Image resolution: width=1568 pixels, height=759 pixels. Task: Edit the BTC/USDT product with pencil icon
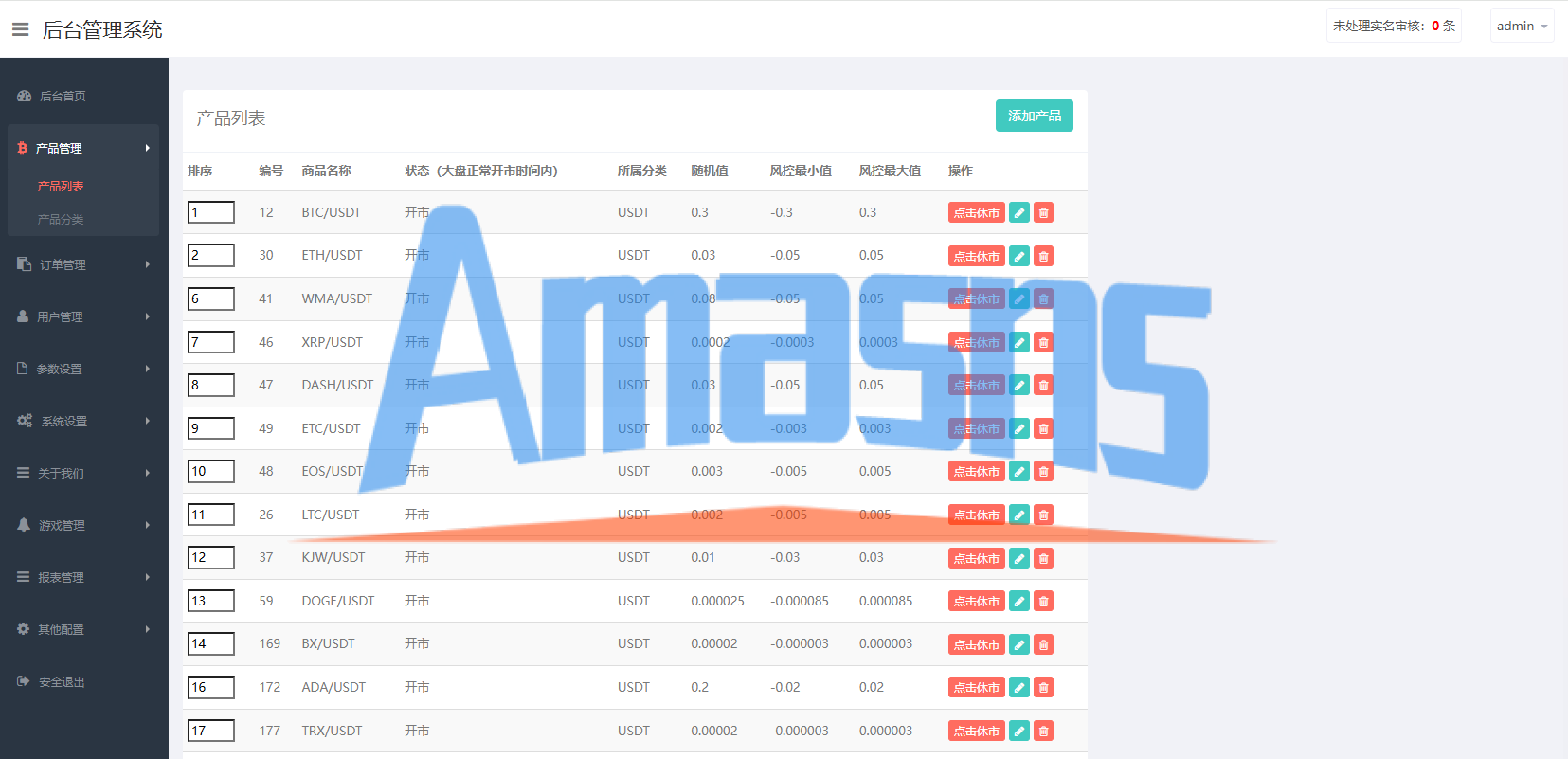tap(1019, 213)
